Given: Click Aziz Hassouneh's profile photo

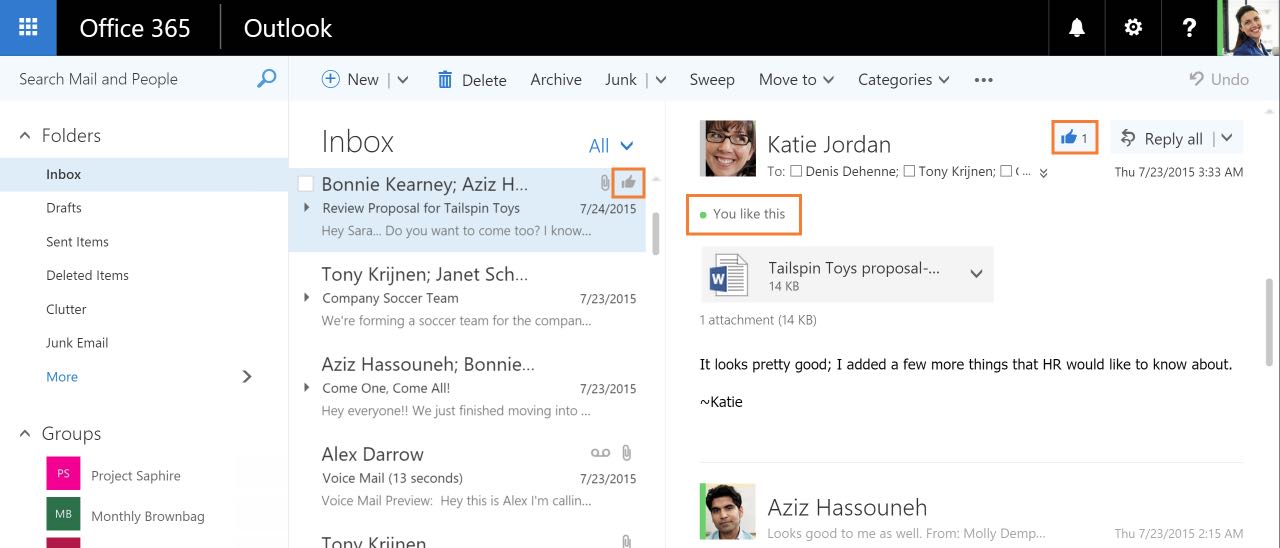Looking at the screenshot, I should point(728,514).
